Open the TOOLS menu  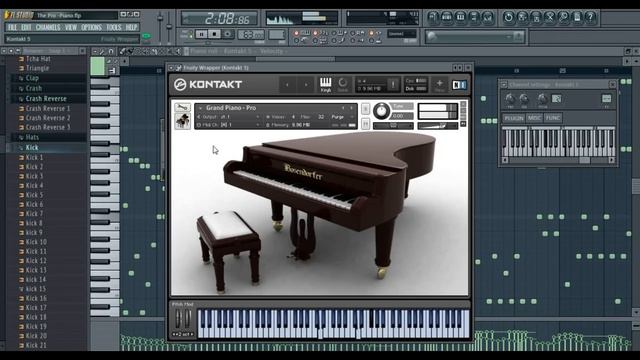(x=114, y=27)
